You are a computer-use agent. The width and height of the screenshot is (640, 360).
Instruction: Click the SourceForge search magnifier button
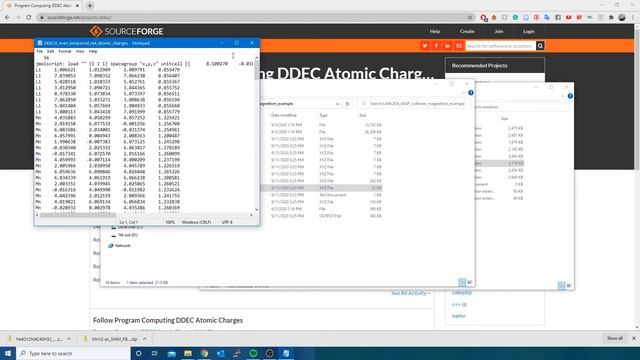[x=540, y=46]
